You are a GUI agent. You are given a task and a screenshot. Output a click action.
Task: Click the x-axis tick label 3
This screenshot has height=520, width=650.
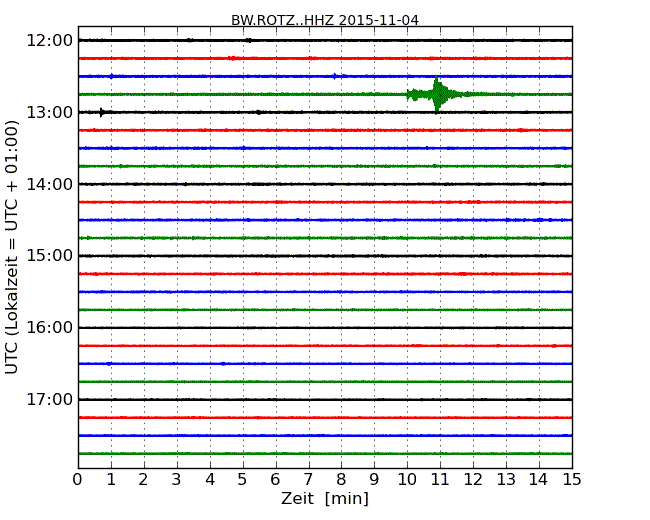[177, 480]
